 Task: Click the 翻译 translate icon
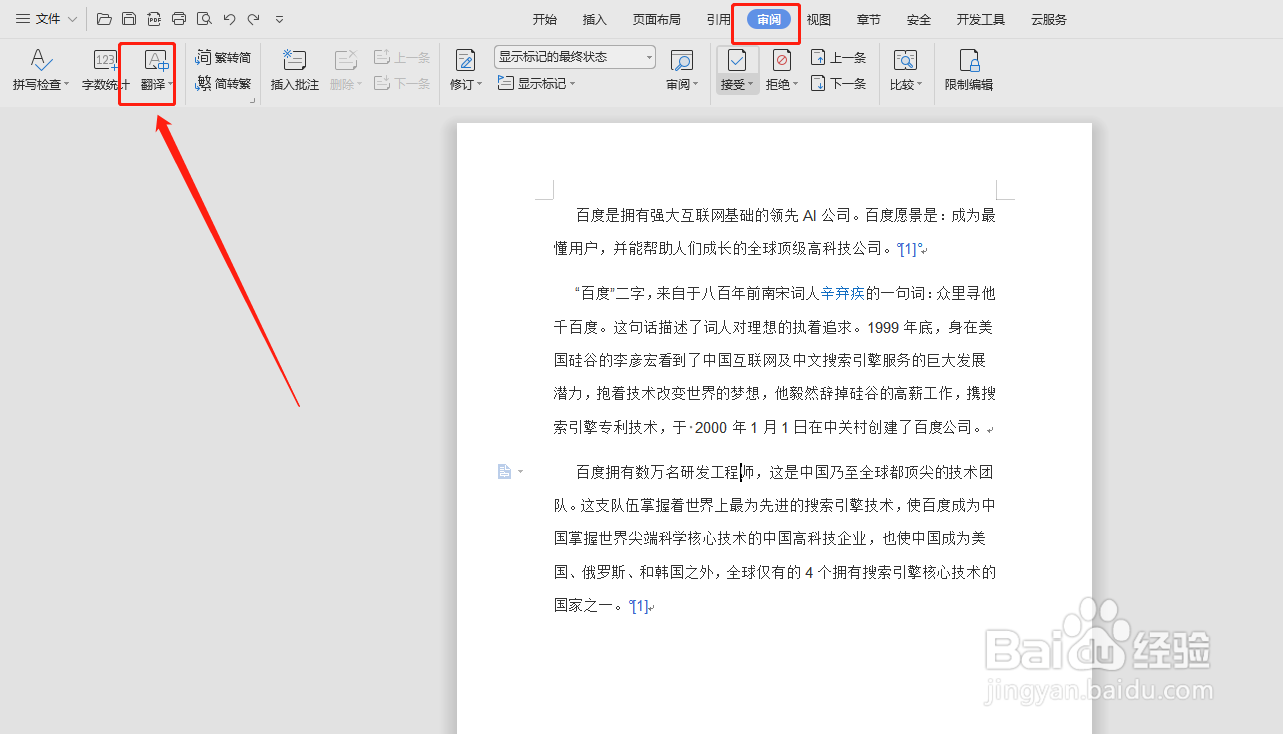[x=156, y=60]
